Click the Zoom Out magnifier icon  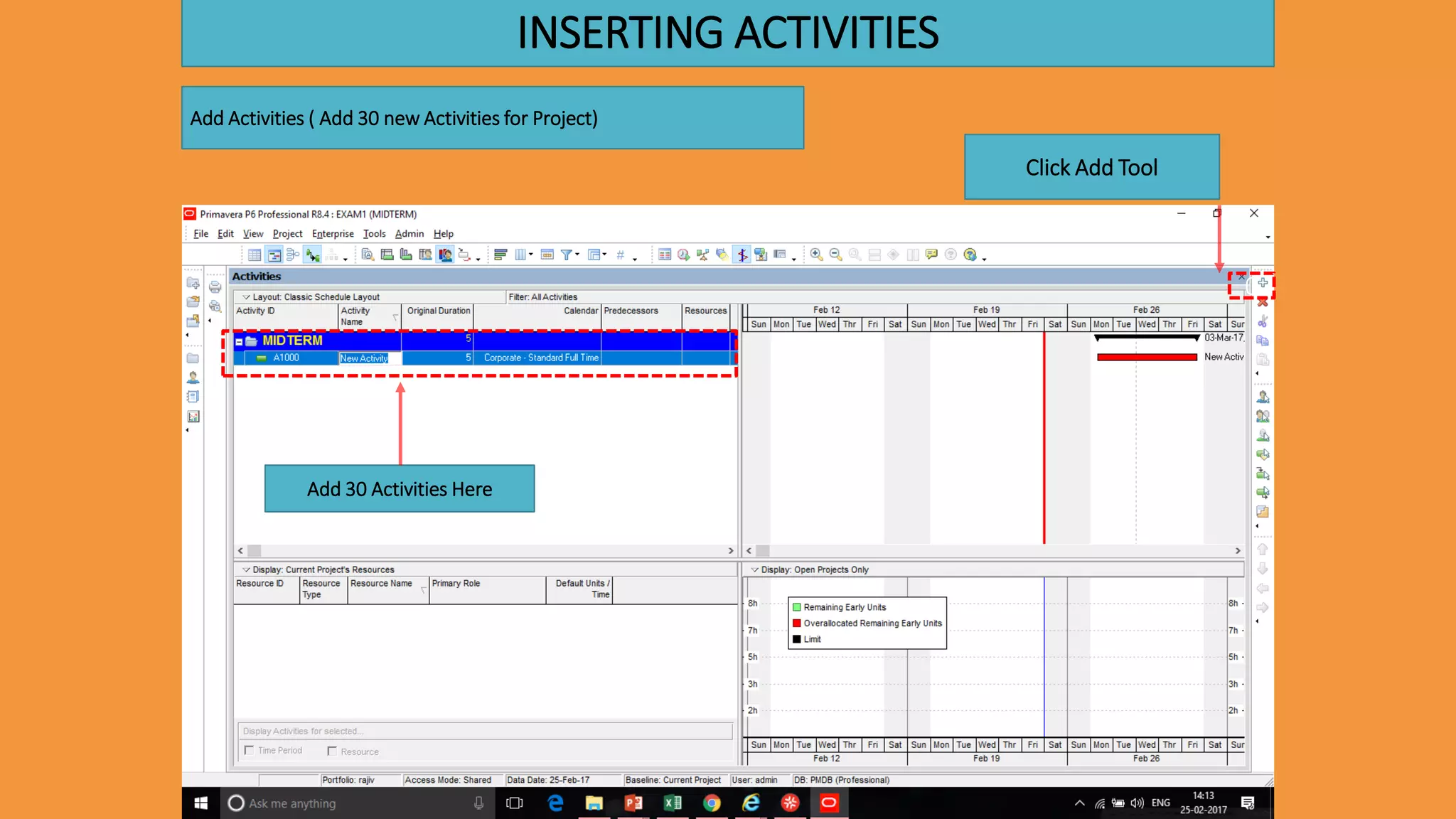835,255
